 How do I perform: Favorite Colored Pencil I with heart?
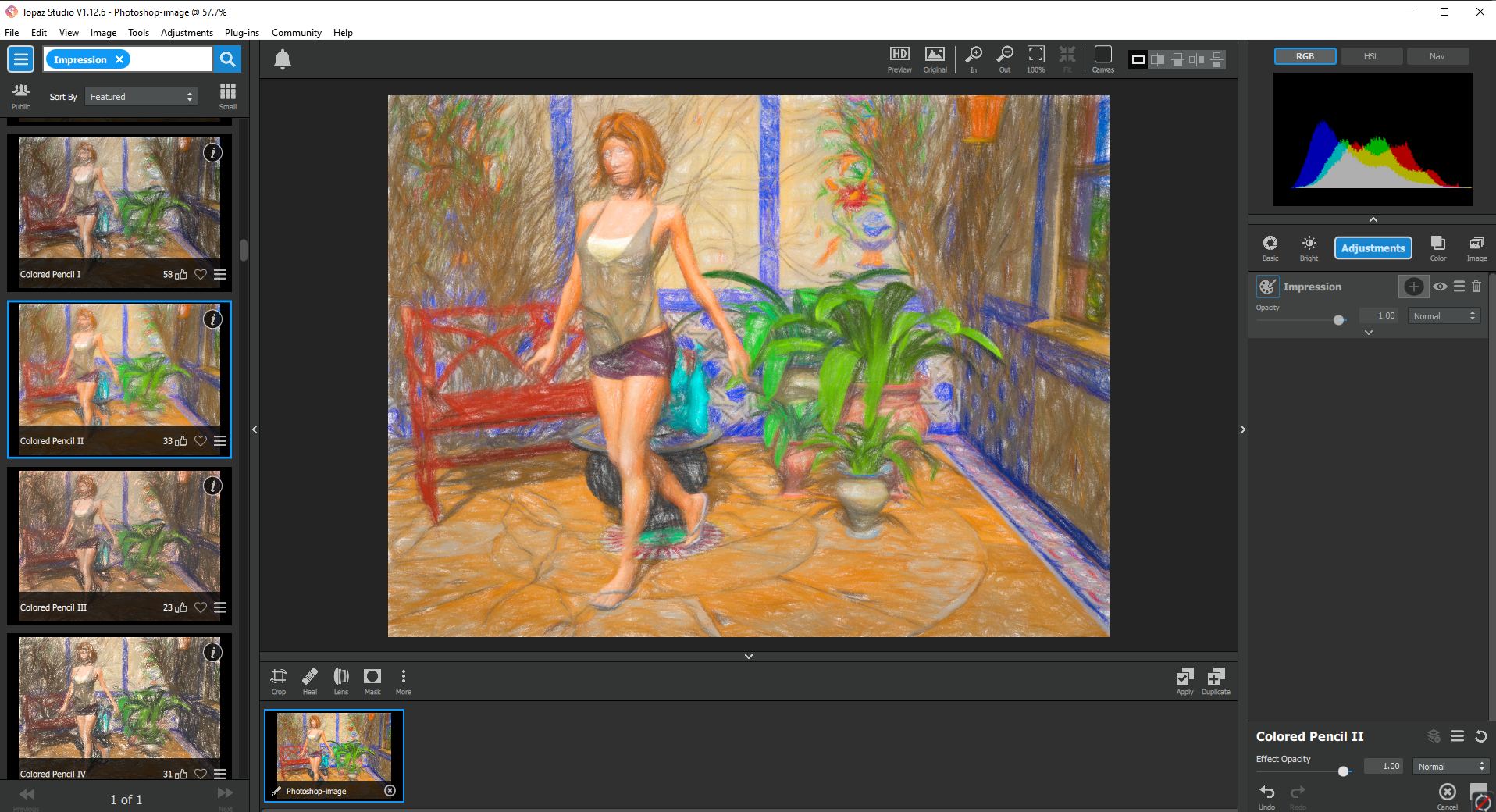tap(201, 274)
